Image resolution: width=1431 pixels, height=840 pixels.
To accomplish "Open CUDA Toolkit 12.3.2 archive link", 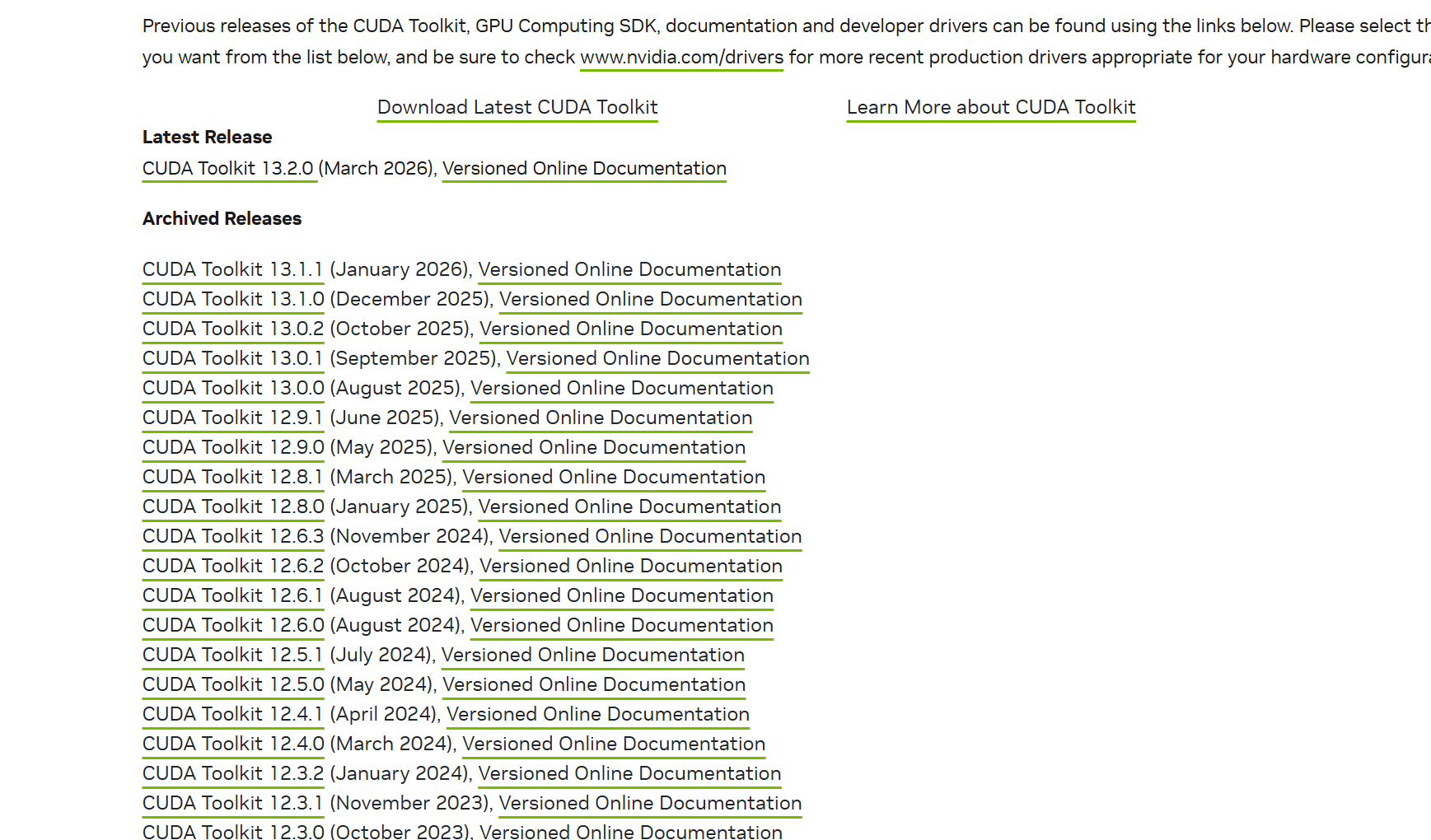I will click(233, 774).
